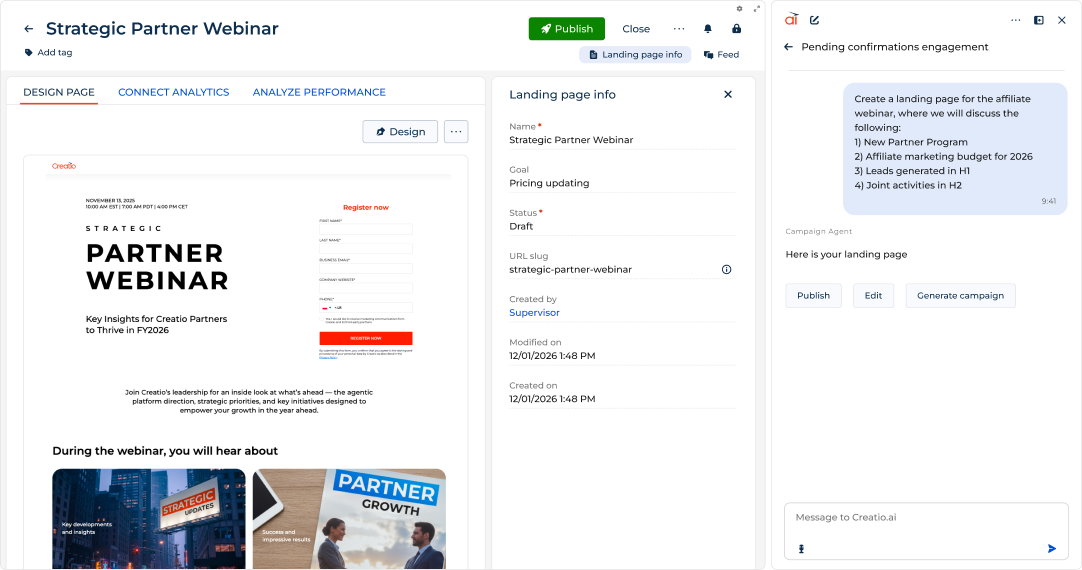Viewport: 1082px width, 570px height.
Task: Click the Add tag icon
Action: point(28,52)
